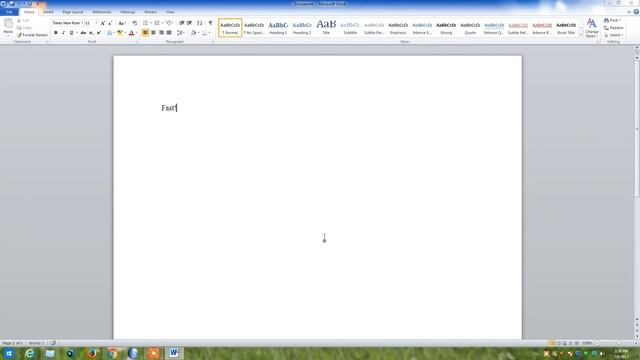Open Firefox from the taskbar
This screenshot has width=640, height=360.
point(92,353)
